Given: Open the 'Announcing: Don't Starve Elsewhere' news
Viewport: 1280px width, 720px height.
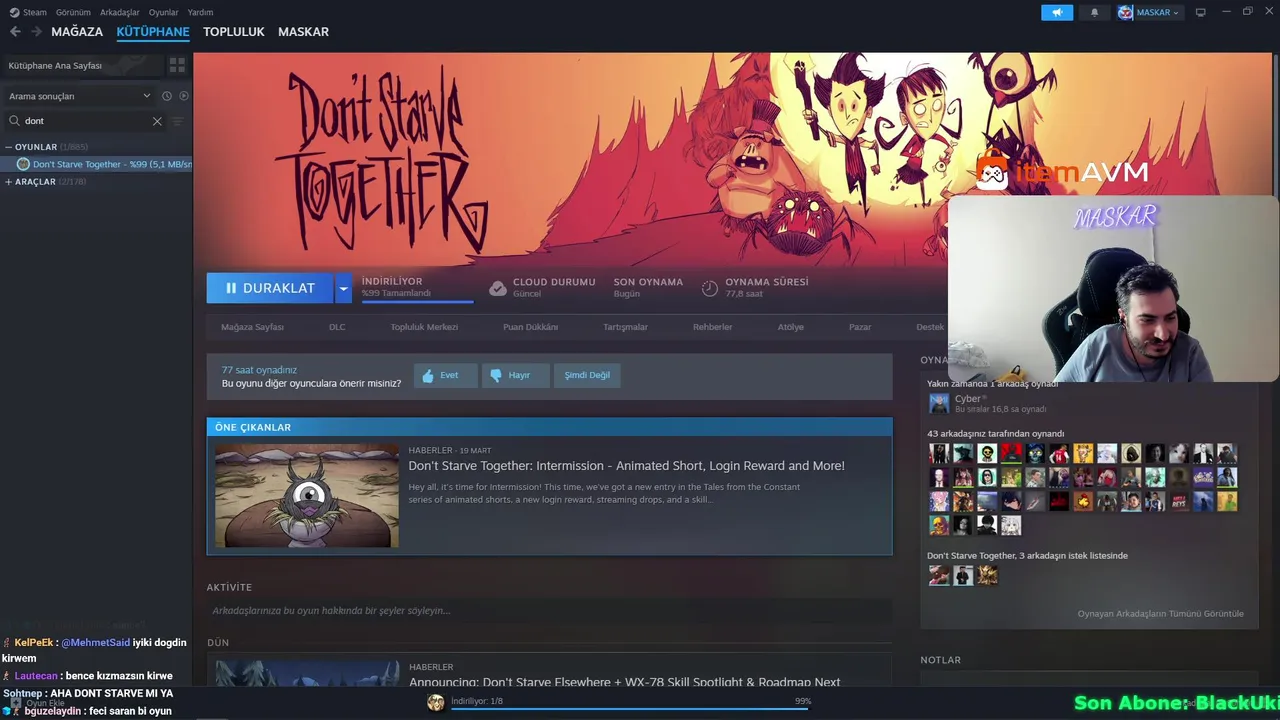Looking at the screenshot, I should coord(624,682).
